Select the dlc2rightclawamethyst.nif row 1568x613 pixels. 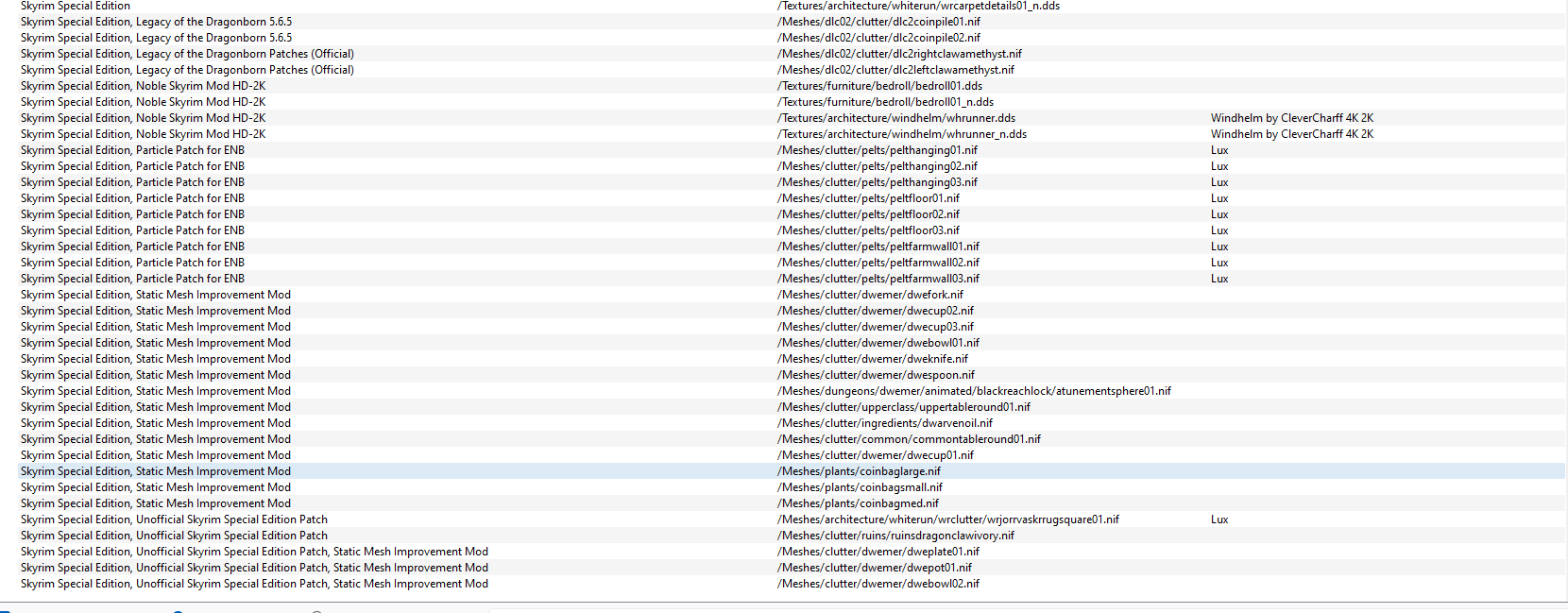[899, 54]
